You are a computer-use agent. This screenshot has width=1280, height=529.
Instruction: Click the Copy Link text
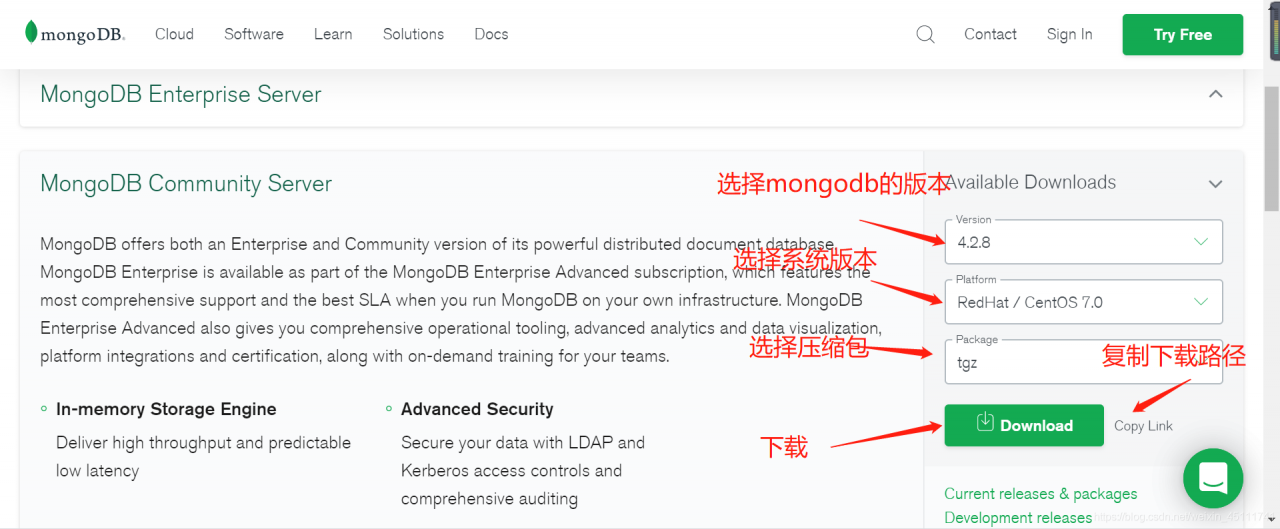1144,426
